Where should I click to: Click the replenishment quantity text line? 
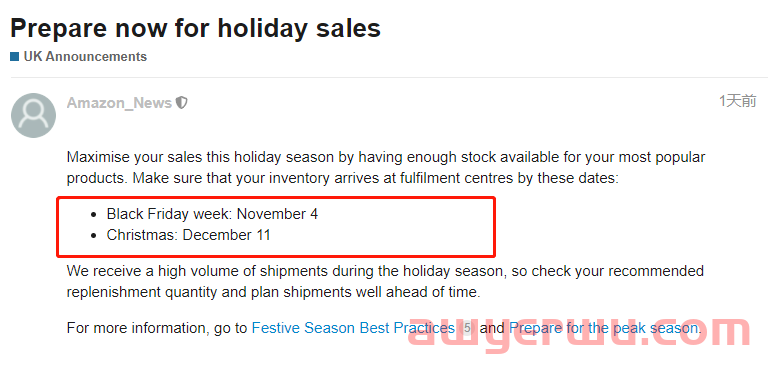click(x=273, y=292)
